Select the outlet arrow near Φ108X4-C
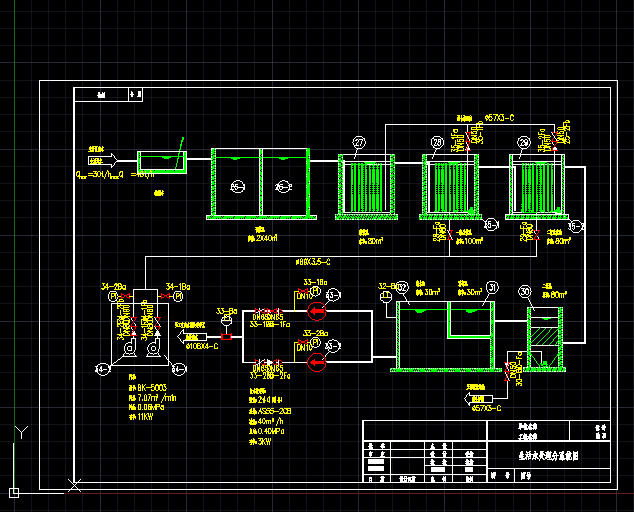This screenshot has height=512, width=634. (x=192, y=336)
